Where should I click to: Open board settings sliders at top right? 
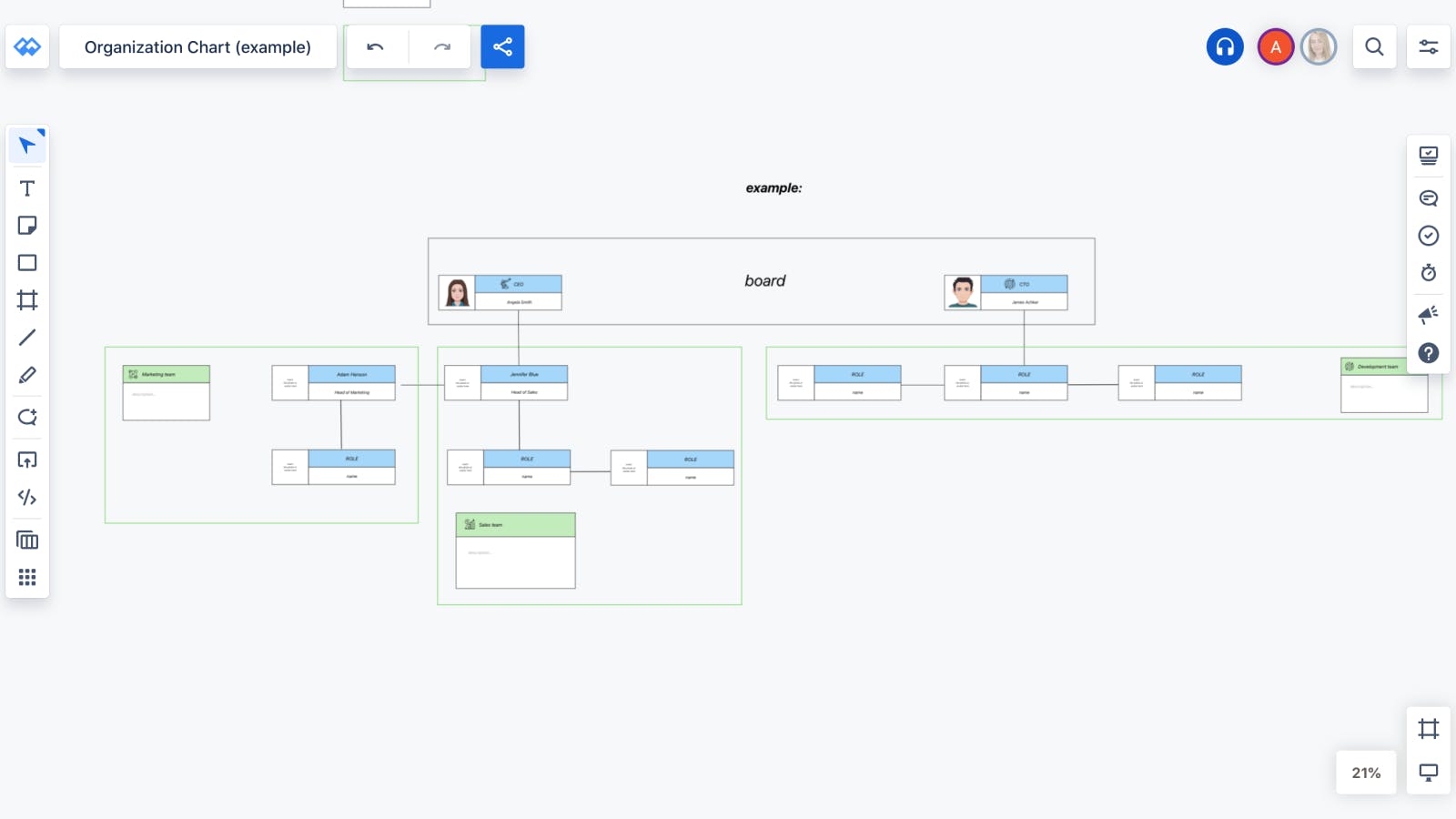(1428, 46)
